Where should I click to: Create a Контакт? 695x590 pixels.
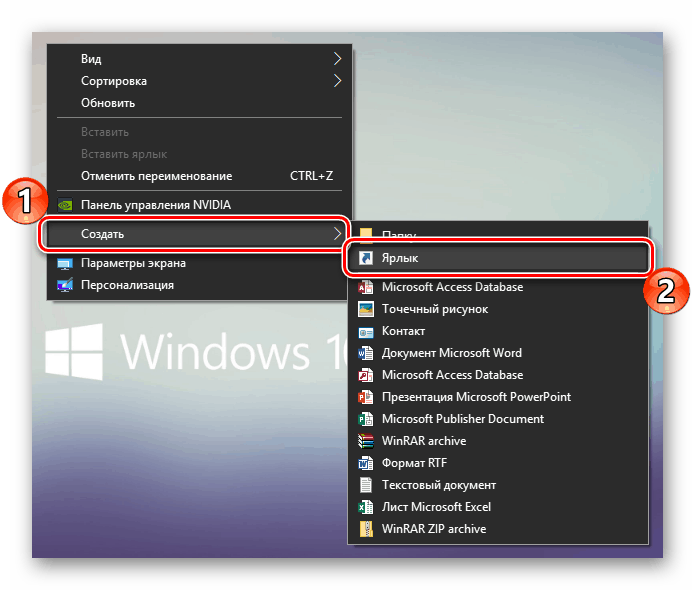tap(498, 331)
